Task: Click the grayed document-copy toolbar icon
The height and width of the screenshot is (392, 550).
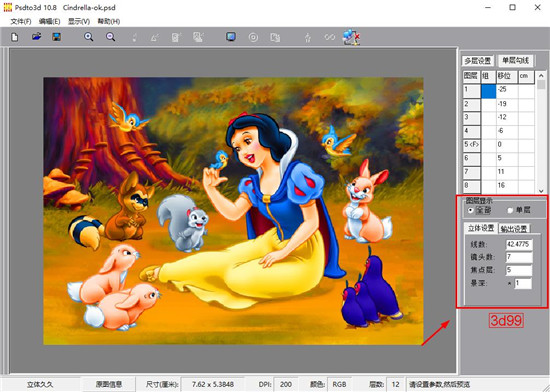Action: coord(275,37)
